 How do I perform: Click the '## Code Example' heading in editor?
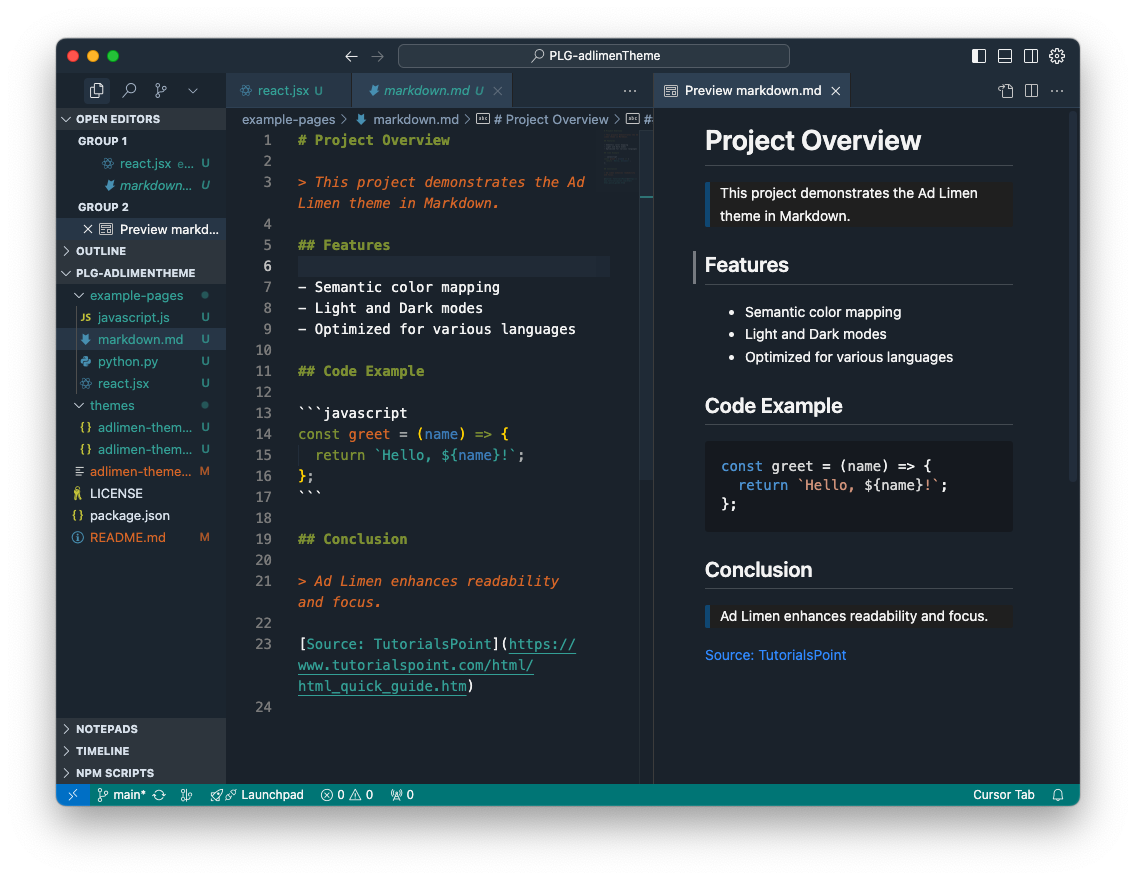[x=361, y=371]
